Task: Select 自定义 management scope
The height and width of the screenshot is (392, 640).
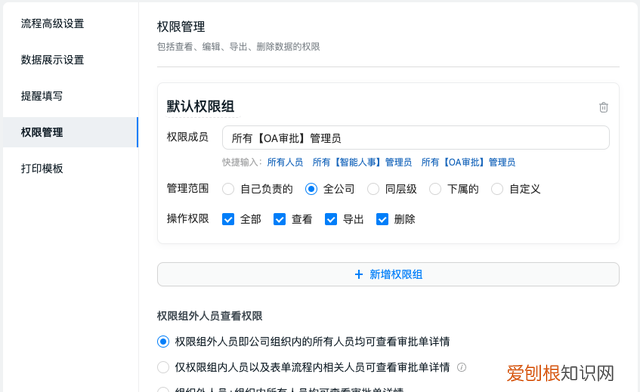Action: coord(497,189)
